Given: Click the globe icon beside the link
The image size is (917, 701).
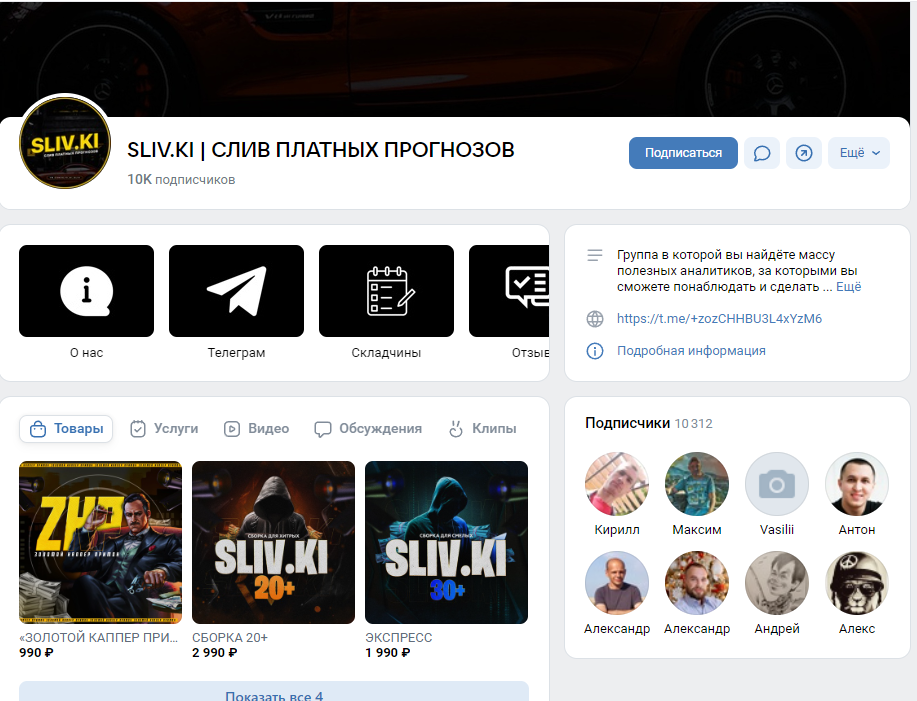Looking at the screenshot, I should (x=595, y=319).
